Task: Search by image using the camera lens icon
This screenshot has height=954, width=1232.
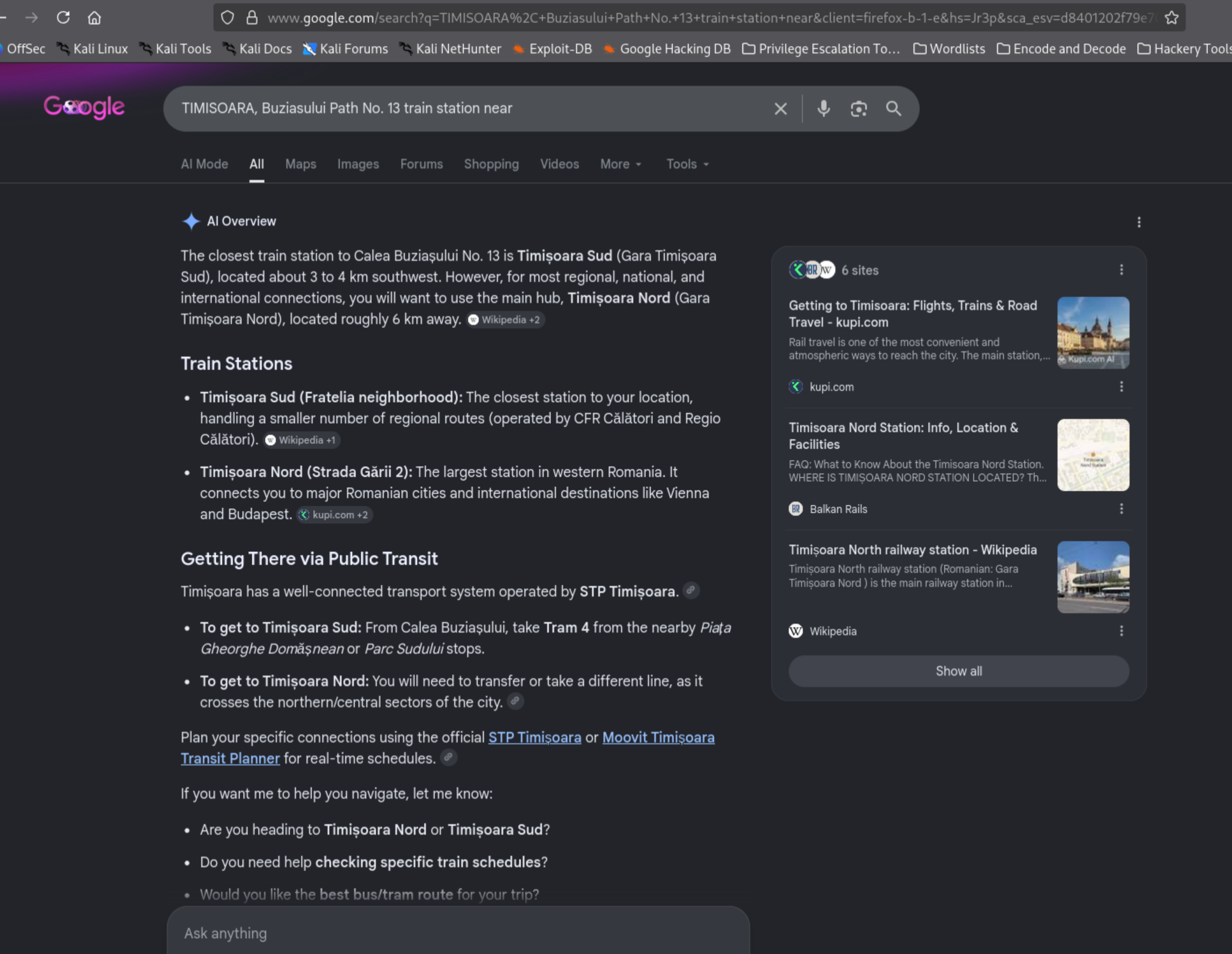Action: click(858, 108)
